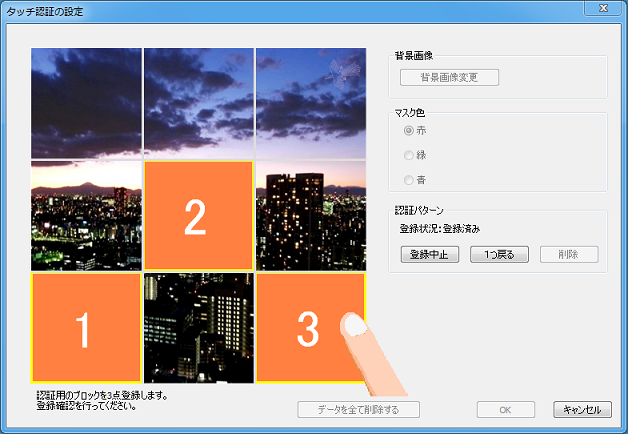Screen dimensions: 628x434
Task: Tap the tall lit skyscraper image block
Action: (x=311, y=215)
